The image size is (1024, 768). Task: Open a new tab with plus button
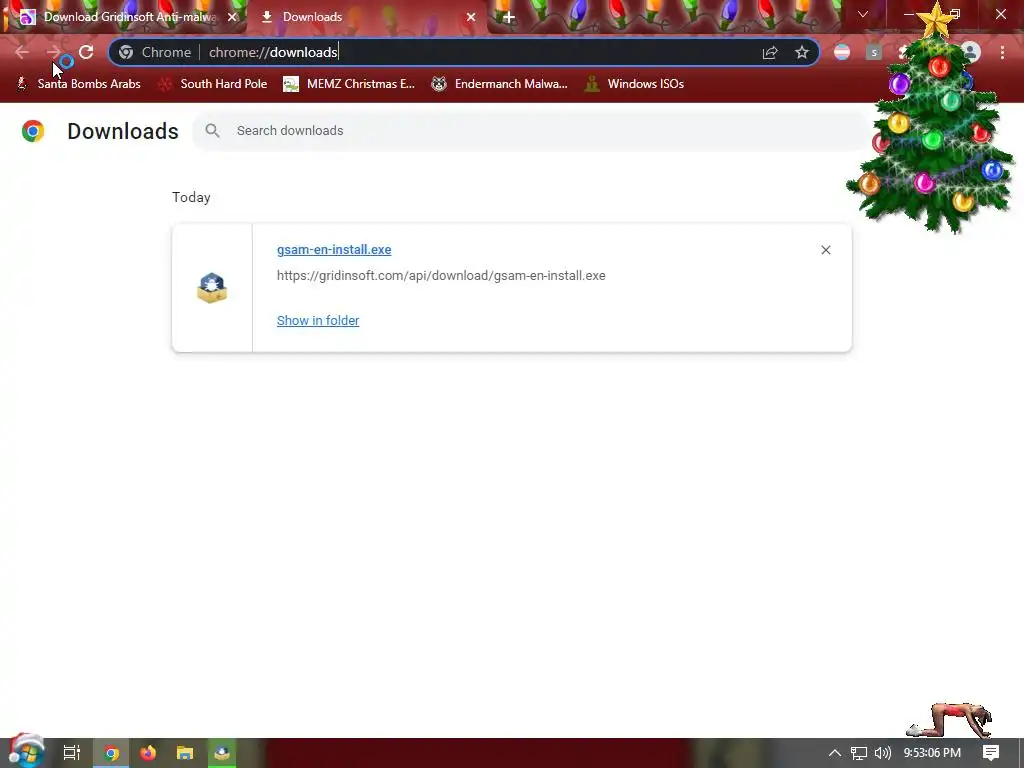(509, 18)
